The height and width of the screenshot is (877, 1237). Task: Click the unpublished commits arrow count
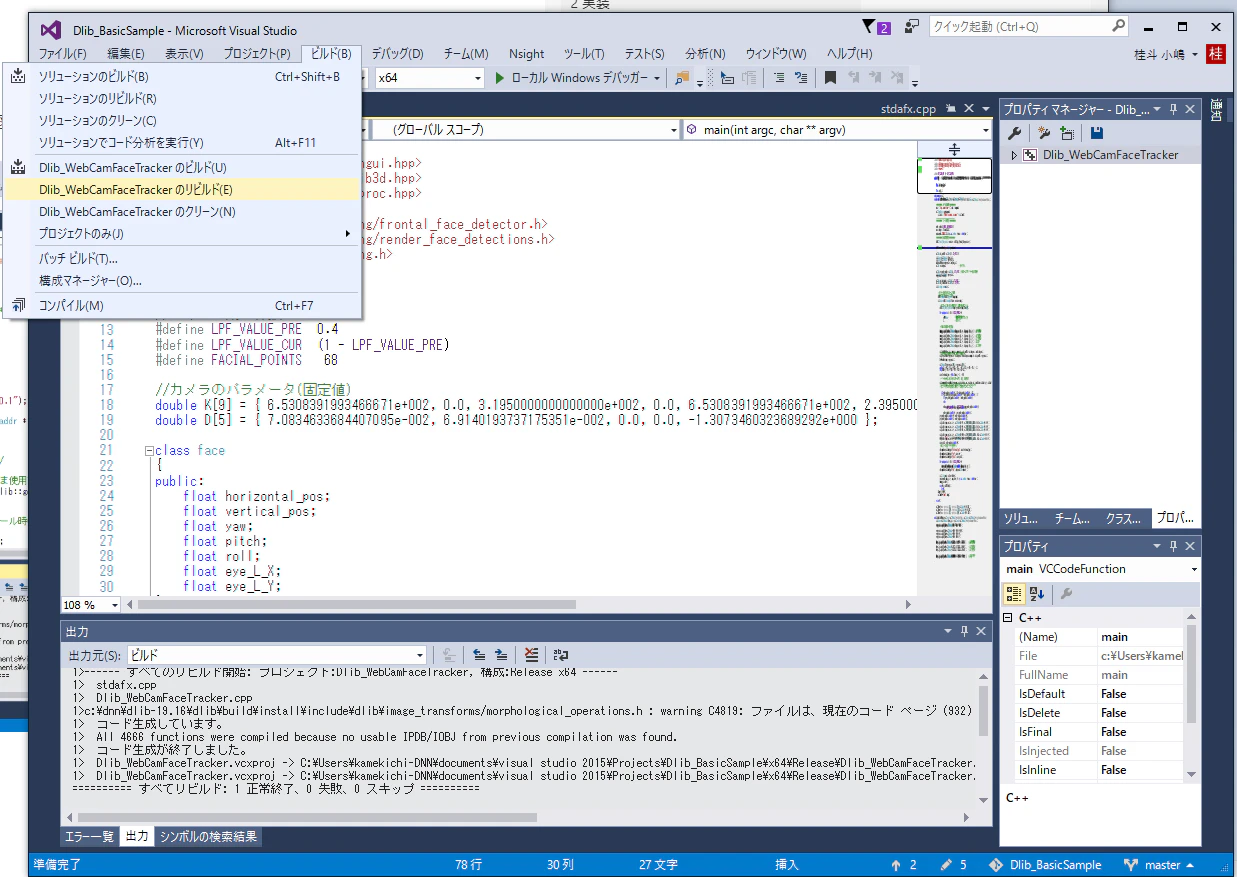[904, 865]
